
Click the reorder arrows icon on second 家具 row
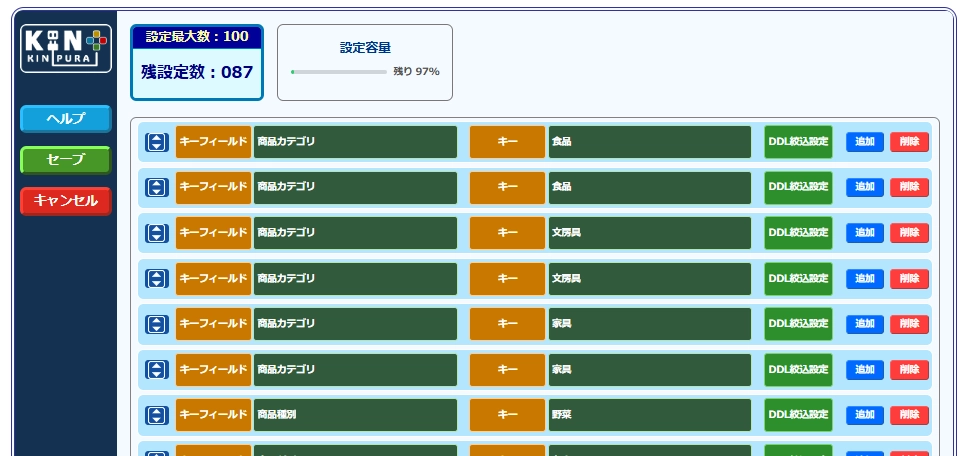(x=157, y=369)
